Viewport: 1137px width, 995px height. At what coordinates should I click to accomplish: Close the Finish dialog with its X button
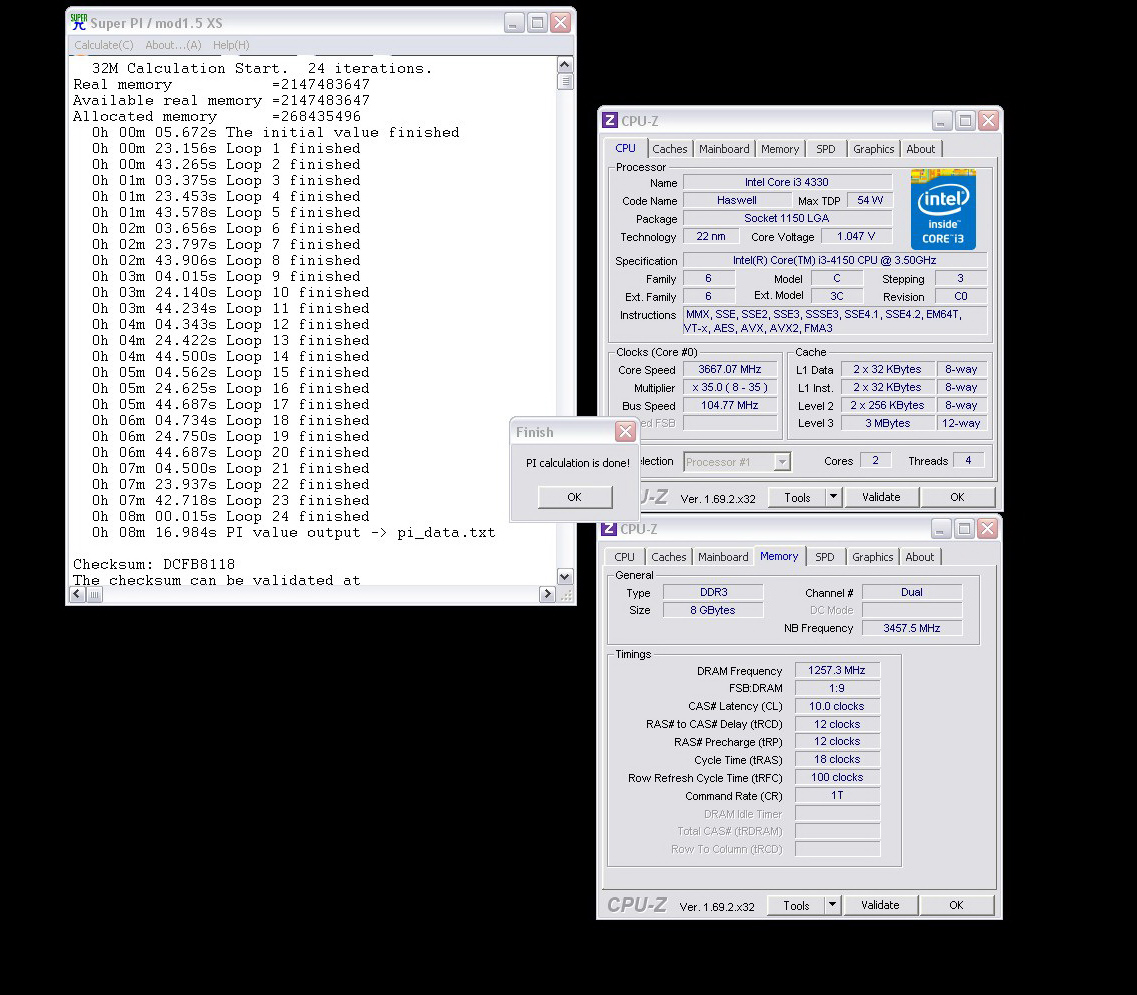click(625, 432)
